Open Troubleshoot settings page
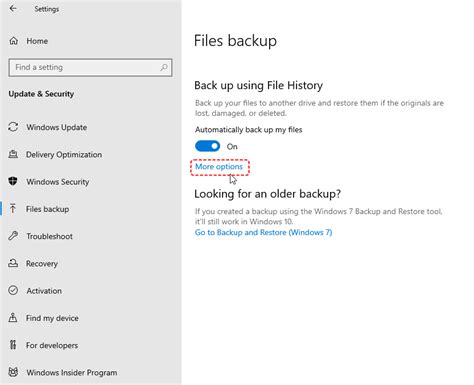Screen dimensions: 474x385 [49, 236]
